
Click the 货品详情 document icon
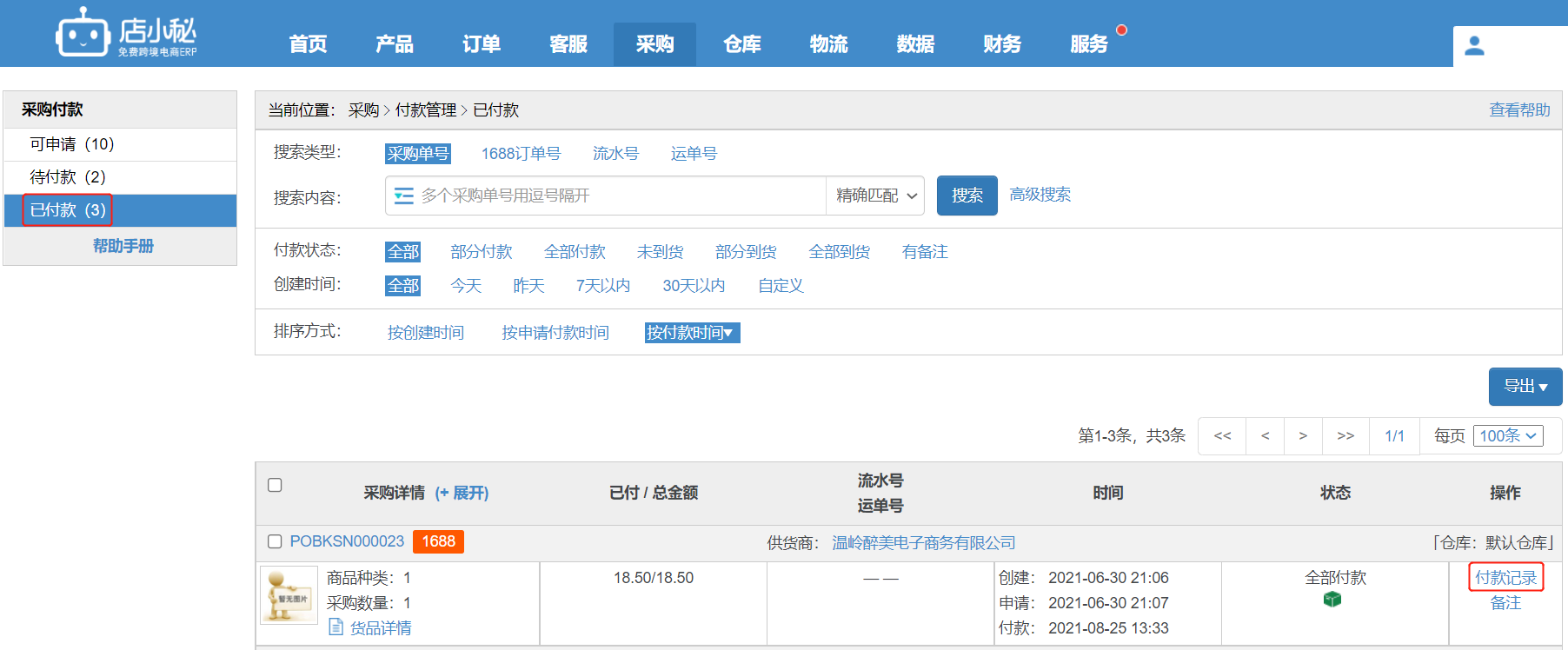click(336, 627)
